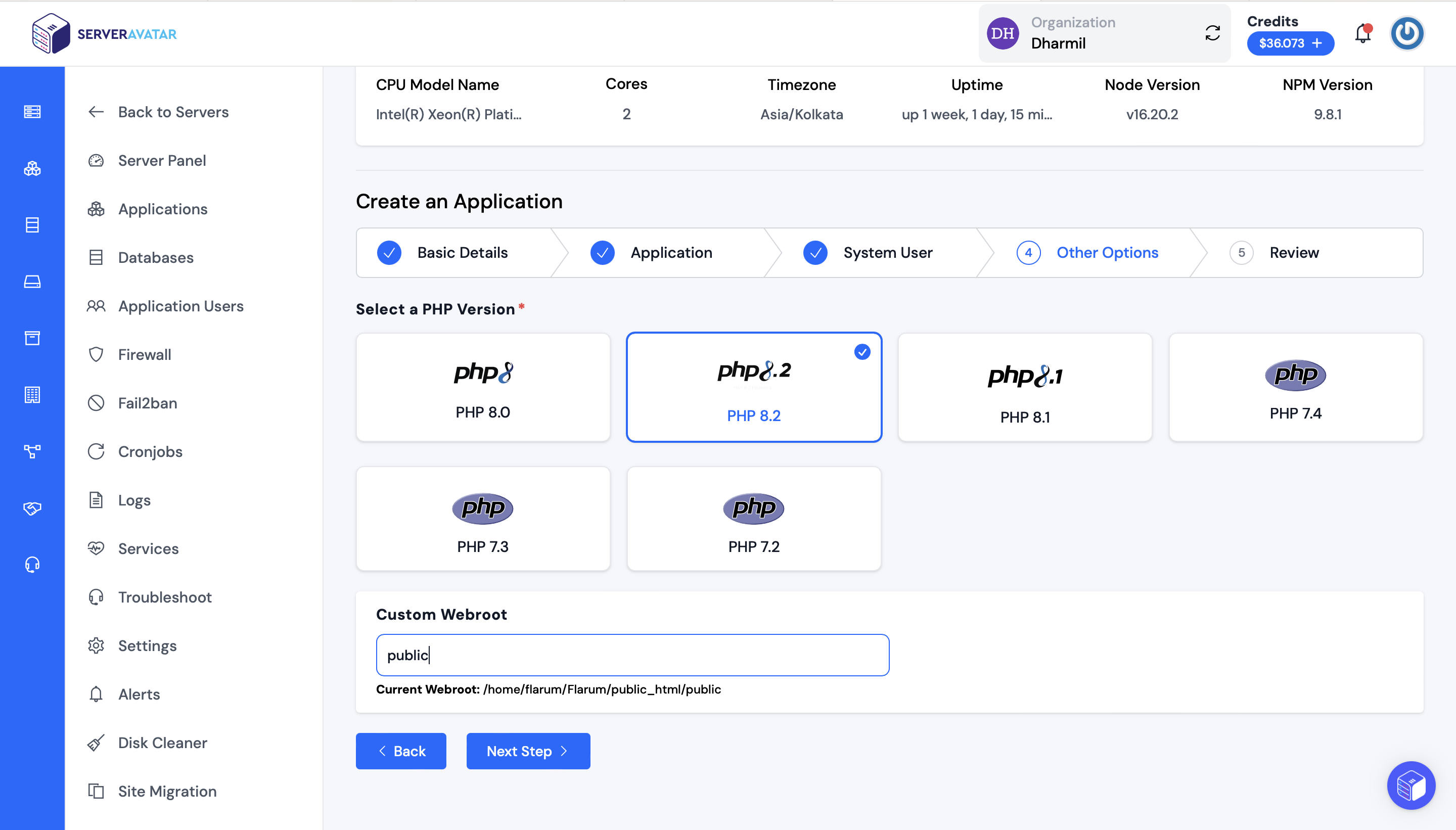Open Firewall in sidebar
The width and height of the screenshot is (1456, 830).
(x=129, y=354)
